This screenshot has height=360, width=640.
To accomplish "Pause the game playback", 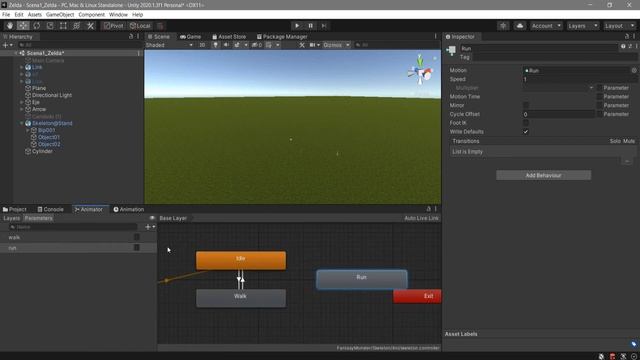I will click(311, 26).
